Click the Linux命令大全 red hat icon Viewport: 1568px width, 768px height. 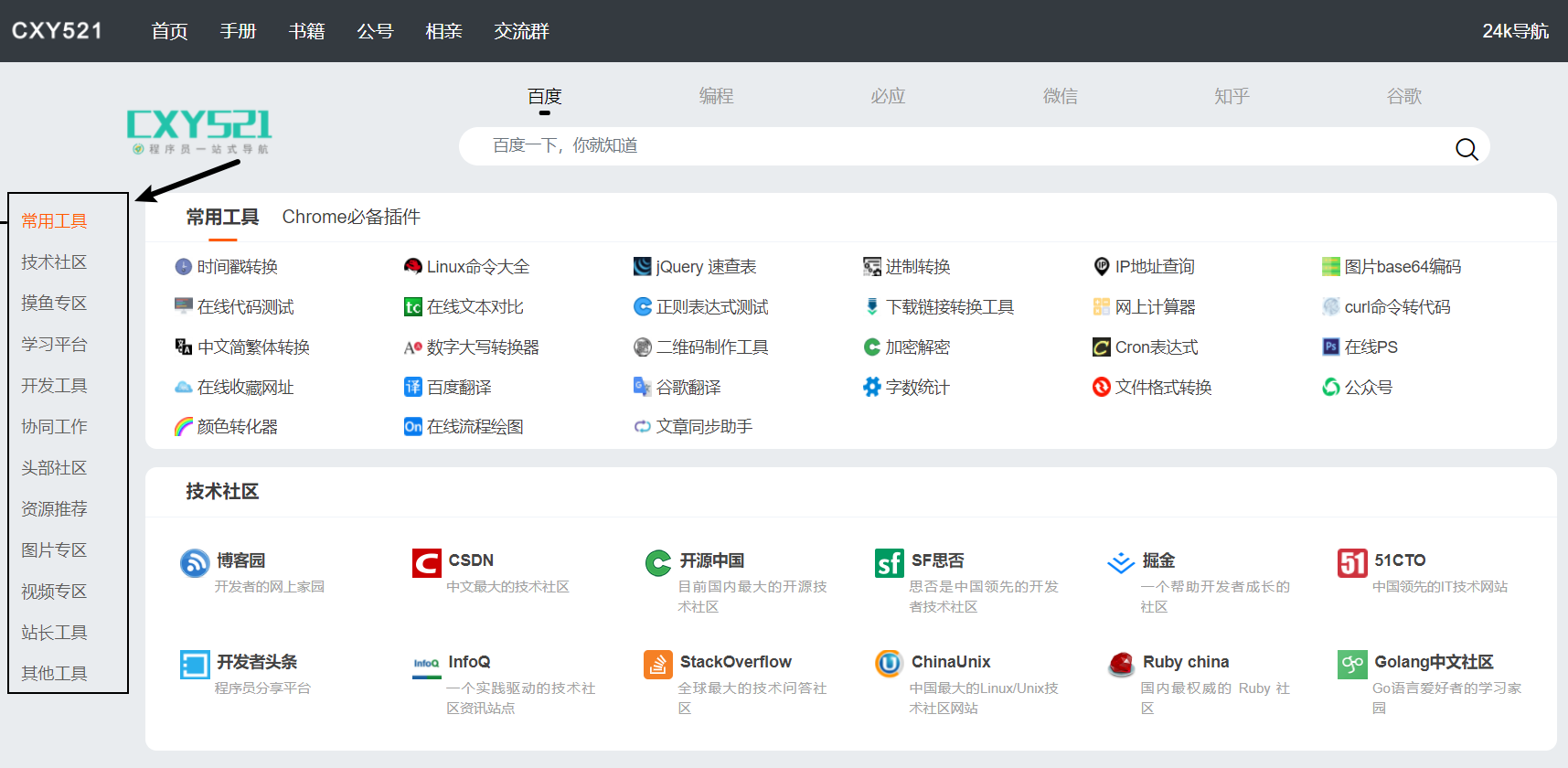tap(413, 267)
